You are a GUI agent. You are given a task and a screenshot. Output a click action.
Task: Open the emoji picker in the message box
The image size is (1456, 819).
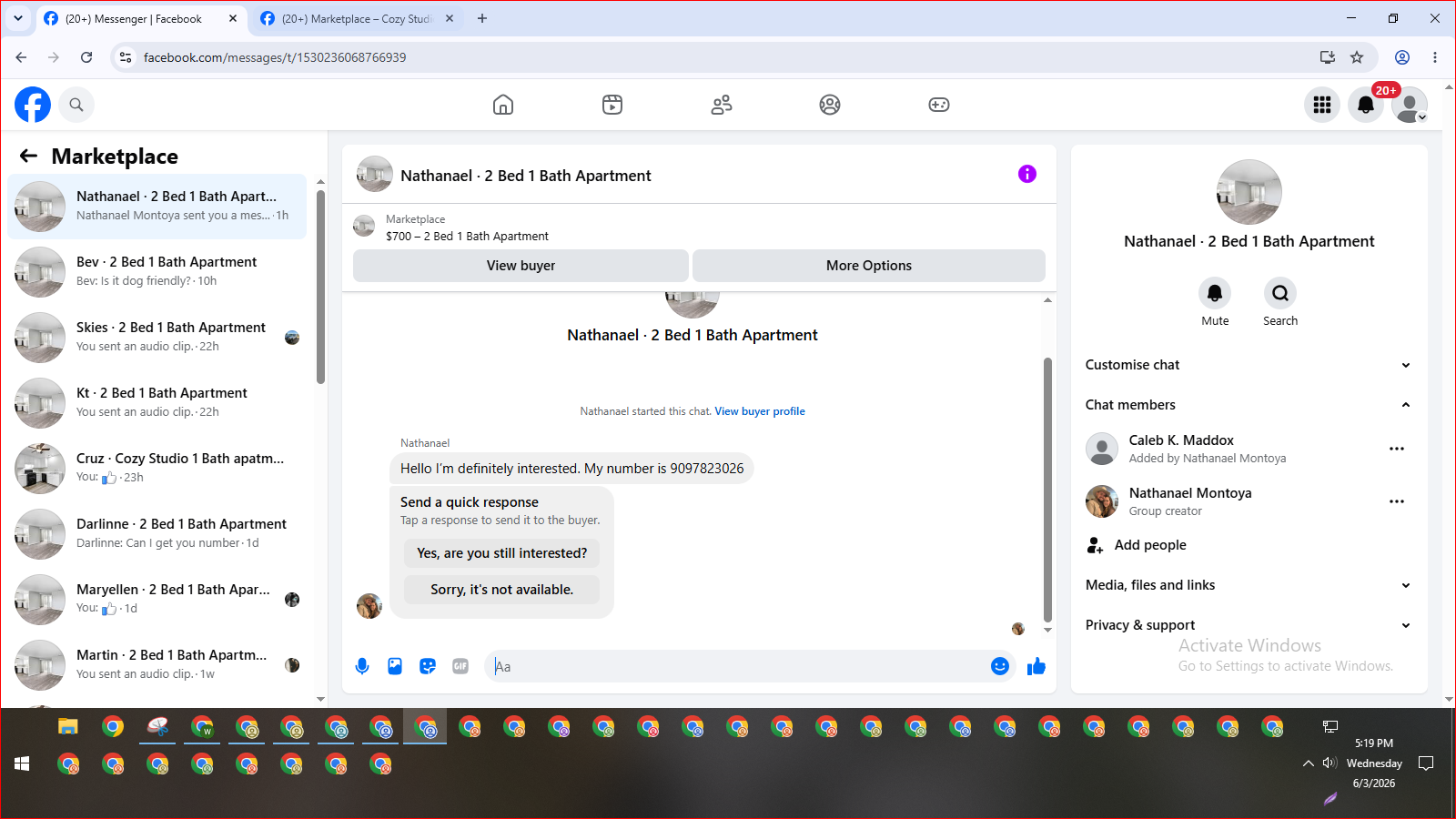tap(1000, 666)
